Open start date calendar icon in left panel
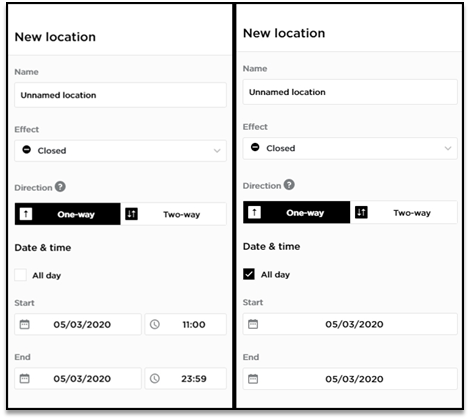This screenshot has width=470, height=420. (25, 324)
